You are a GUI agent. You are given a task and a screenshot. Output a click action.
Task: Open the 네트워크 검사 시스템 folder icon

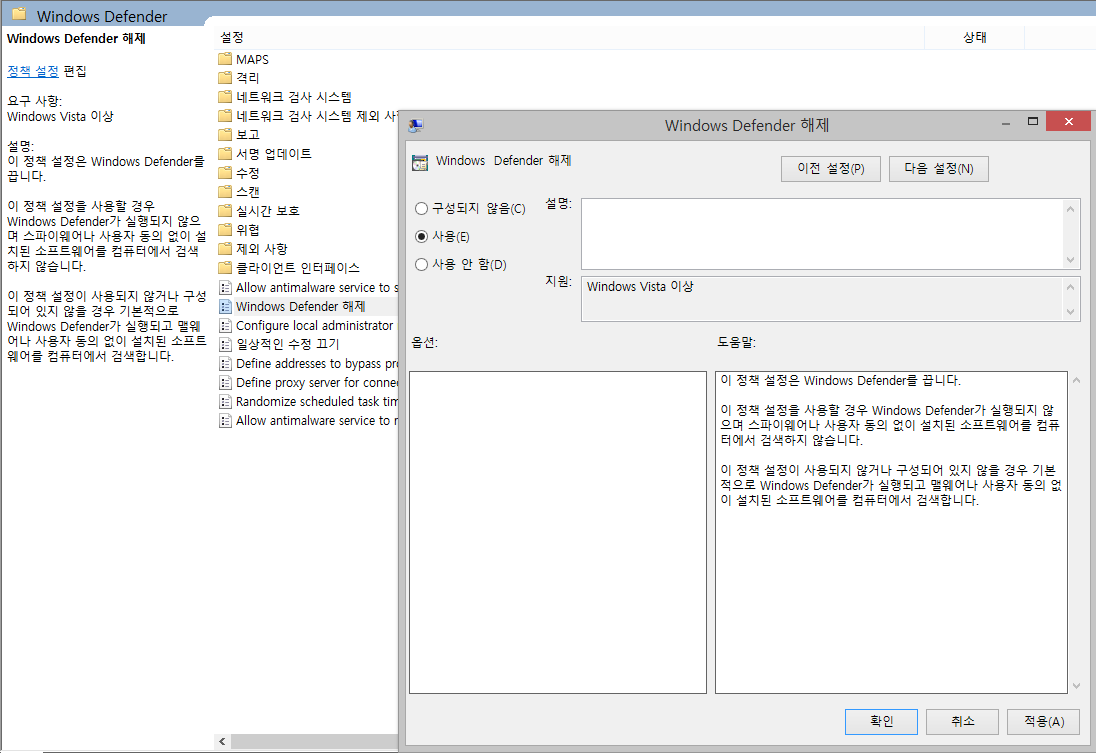pos(224,96)
